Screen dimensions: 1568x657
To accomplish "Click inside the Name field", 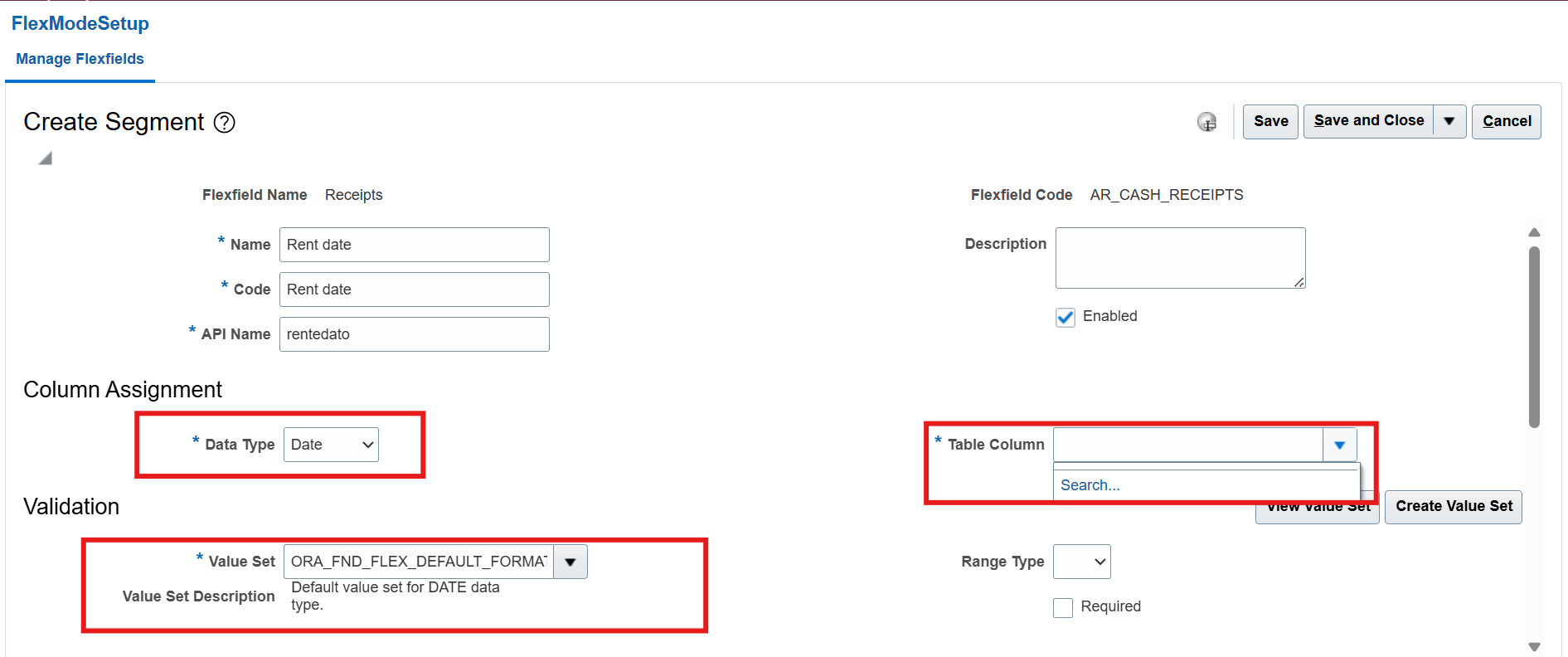I will [x=414, y=245].
